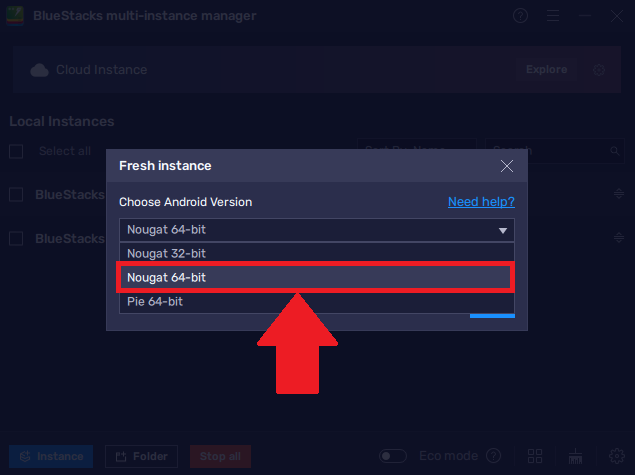Image resolution: width=635 pixels, height=475 pixels.
Task: Click the Folder button
Action: click(141, 456)
